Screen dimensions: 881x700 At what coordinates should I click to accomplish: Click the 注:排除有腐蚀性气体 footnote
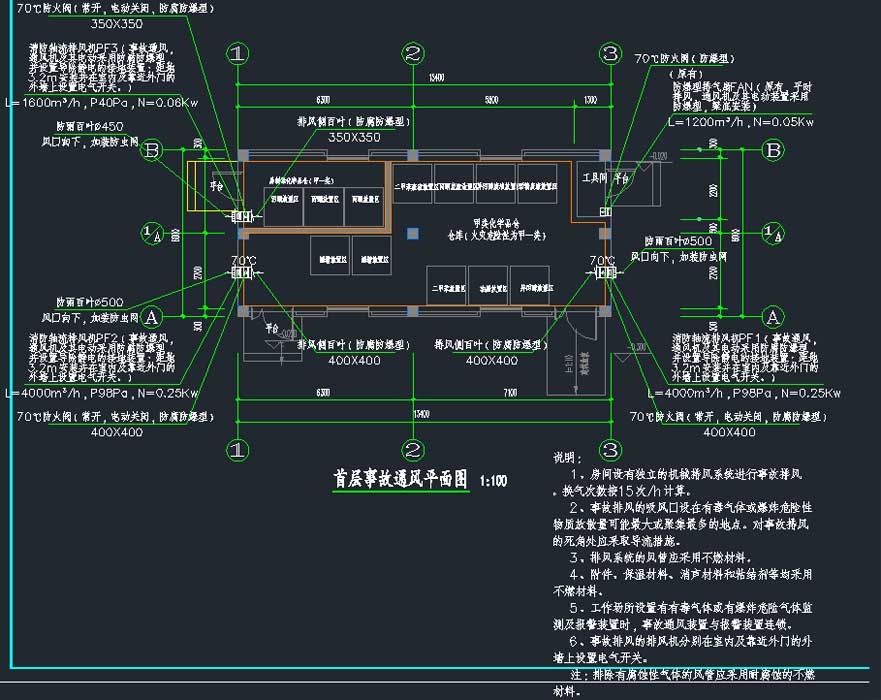coord(684,683)
